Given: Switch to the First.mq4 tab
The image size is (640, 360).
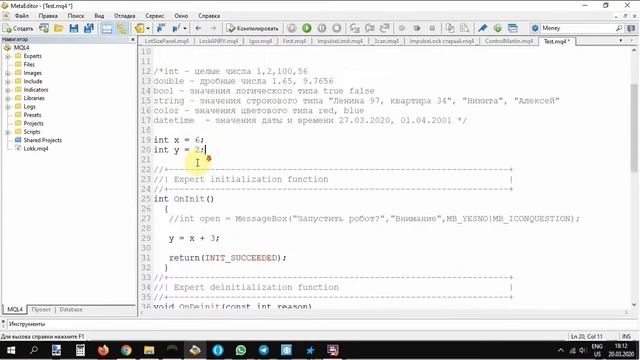Looking at the screenshot, I should [x=294, y=41].
